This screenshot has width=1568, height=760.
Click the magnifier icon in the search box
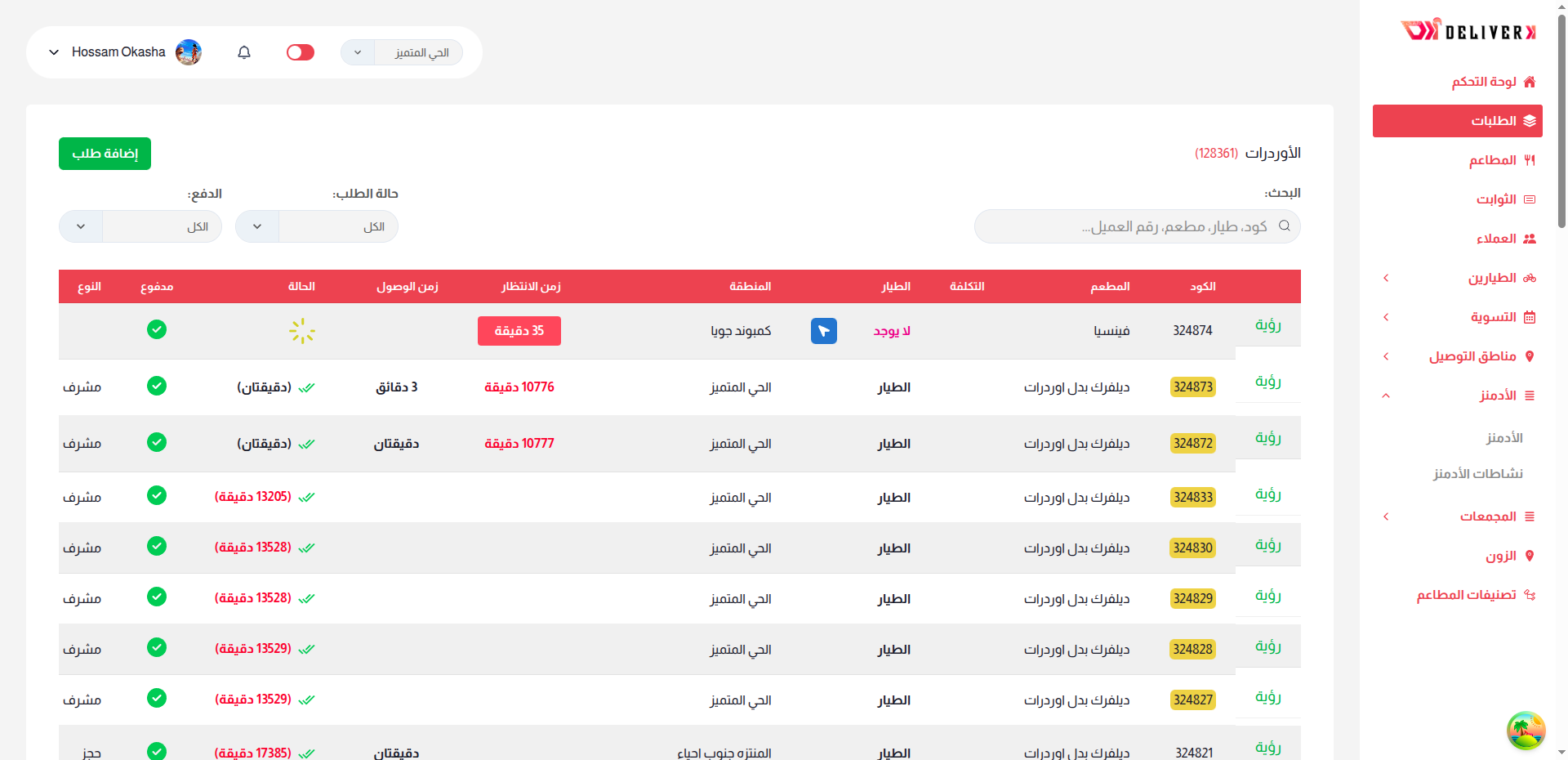point(1285,226)
